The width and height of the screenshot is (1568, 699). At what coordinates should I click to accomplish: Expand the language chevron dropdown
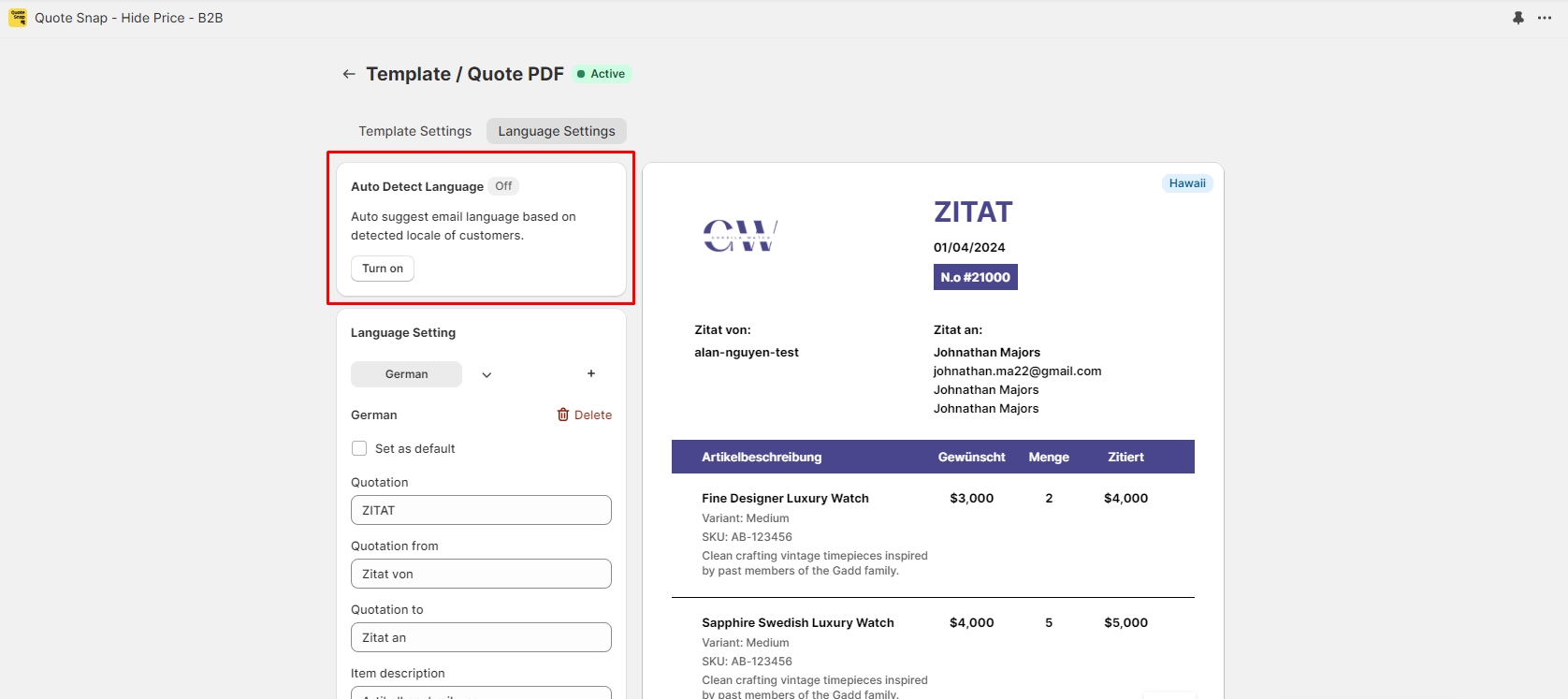486,374
